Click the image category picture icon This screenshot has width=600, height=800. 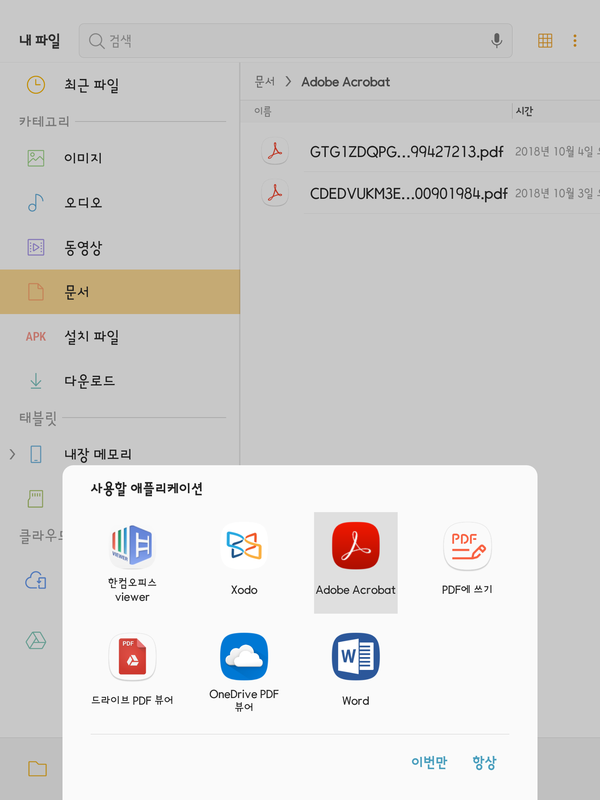pyautogui.click(x=36, y=158)
